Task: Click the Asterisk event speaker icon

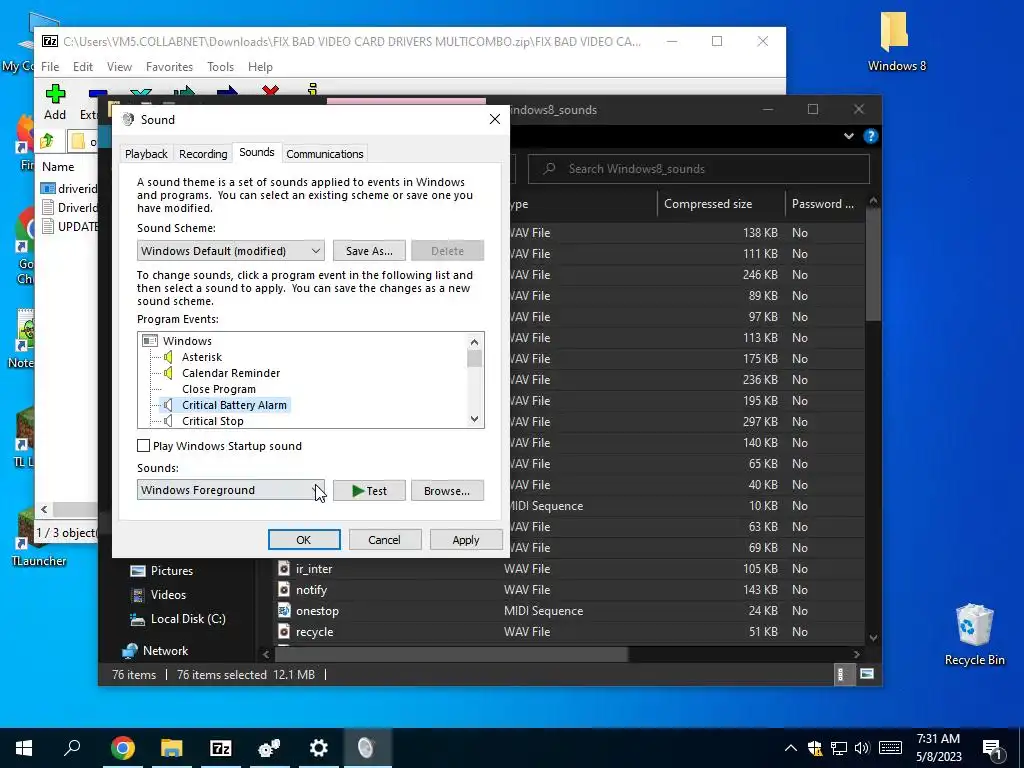Action: (x=168, y=357)
